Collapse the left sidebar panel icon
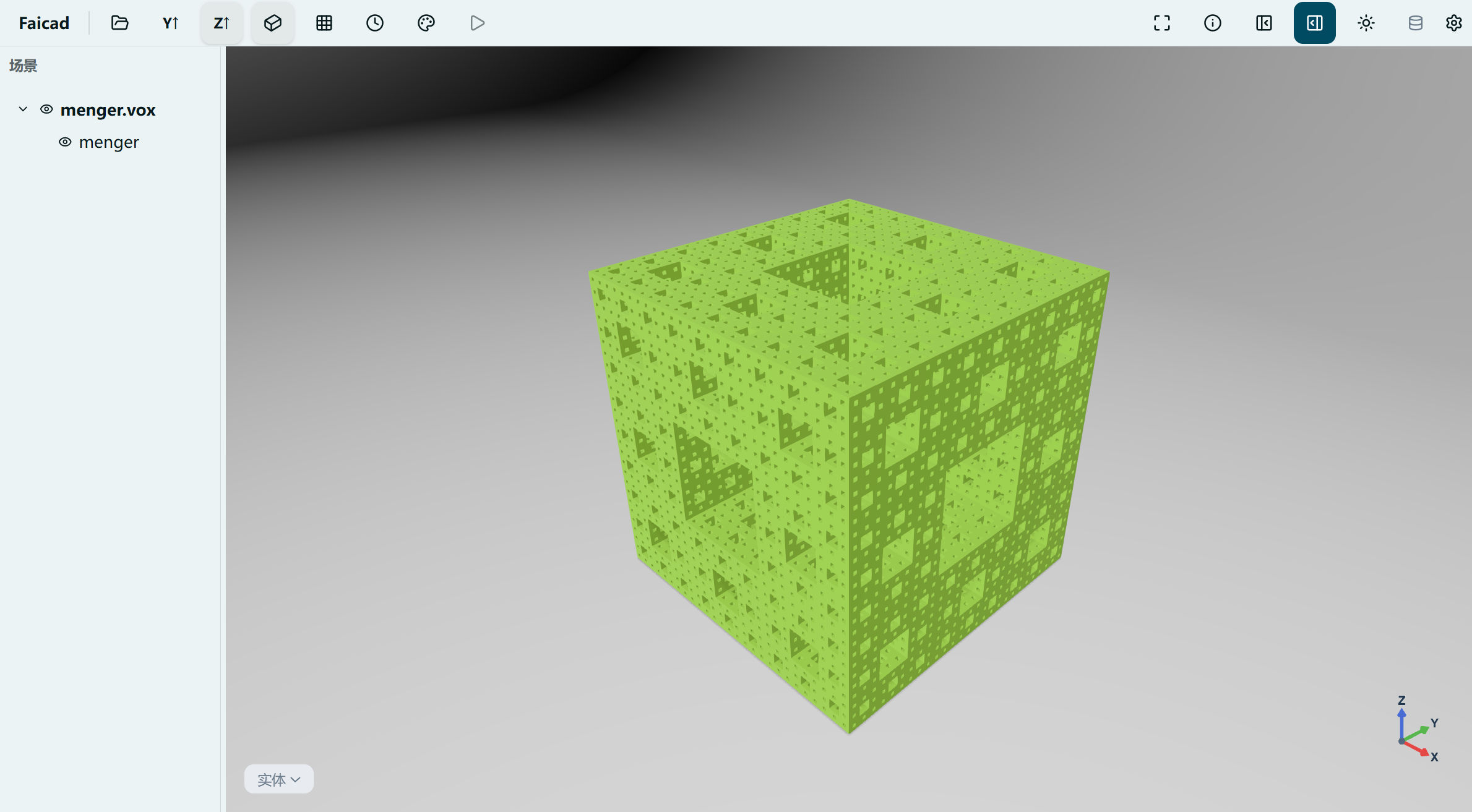Image resolution: width=1472 pixels, height=812 pixels. pyautogui.click(x=1264, y=23)
